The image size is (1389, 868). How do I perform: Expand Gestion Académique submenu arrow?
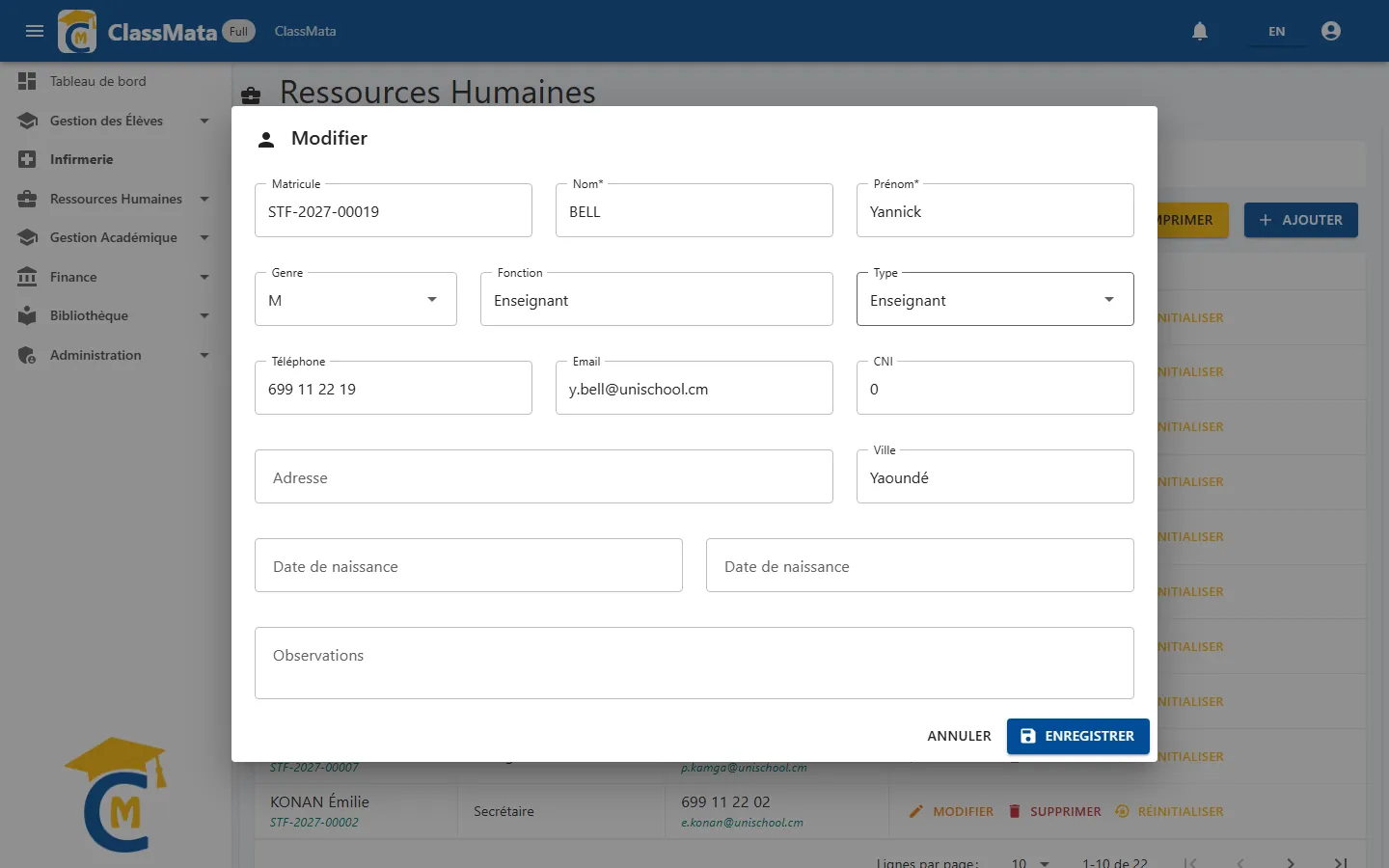204,237
